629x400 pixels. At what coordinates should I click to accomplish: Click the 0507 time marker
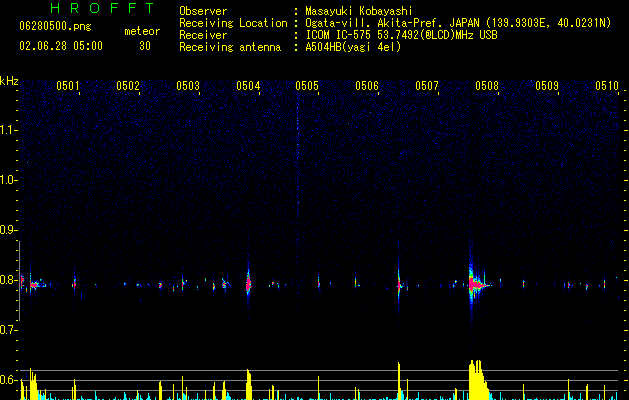point(427,86)
